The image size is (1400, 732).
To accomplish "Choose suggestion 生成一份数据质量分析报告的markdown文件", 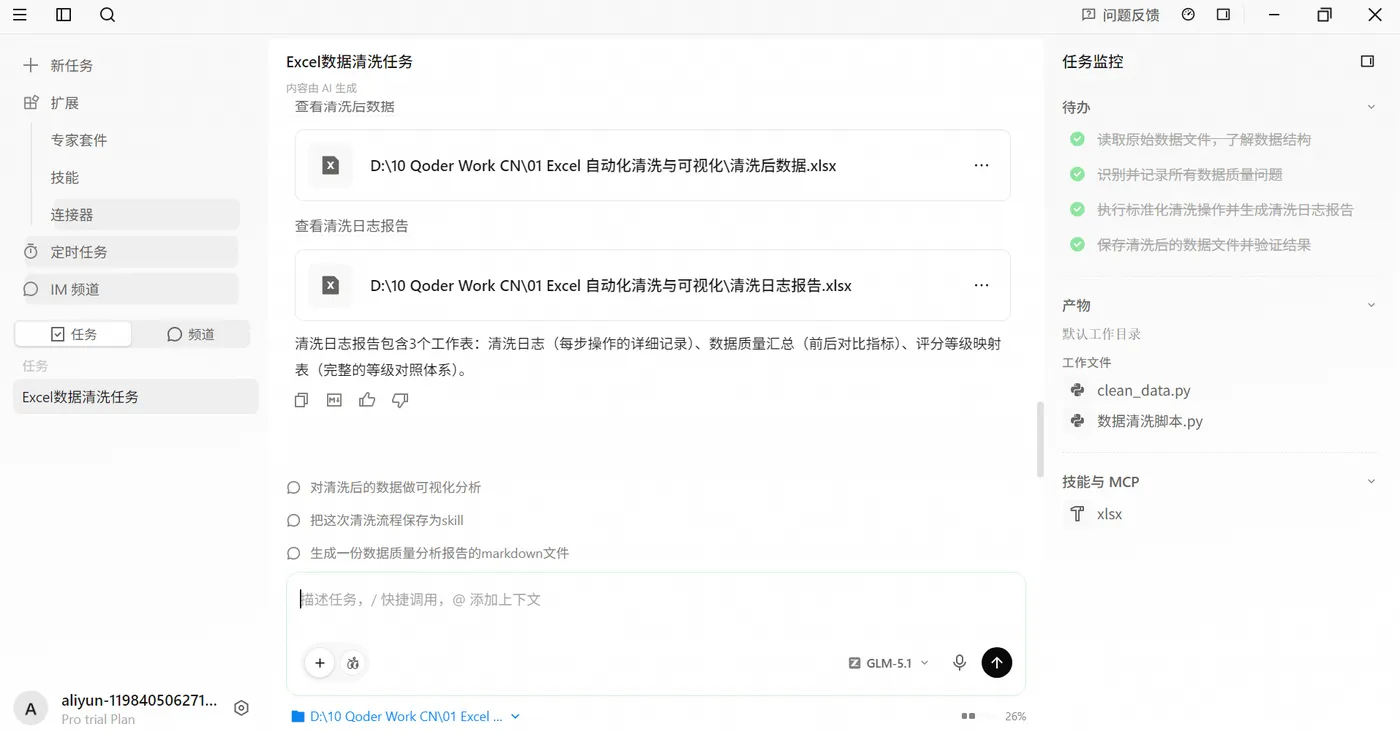I will click(x=428, y=553).
